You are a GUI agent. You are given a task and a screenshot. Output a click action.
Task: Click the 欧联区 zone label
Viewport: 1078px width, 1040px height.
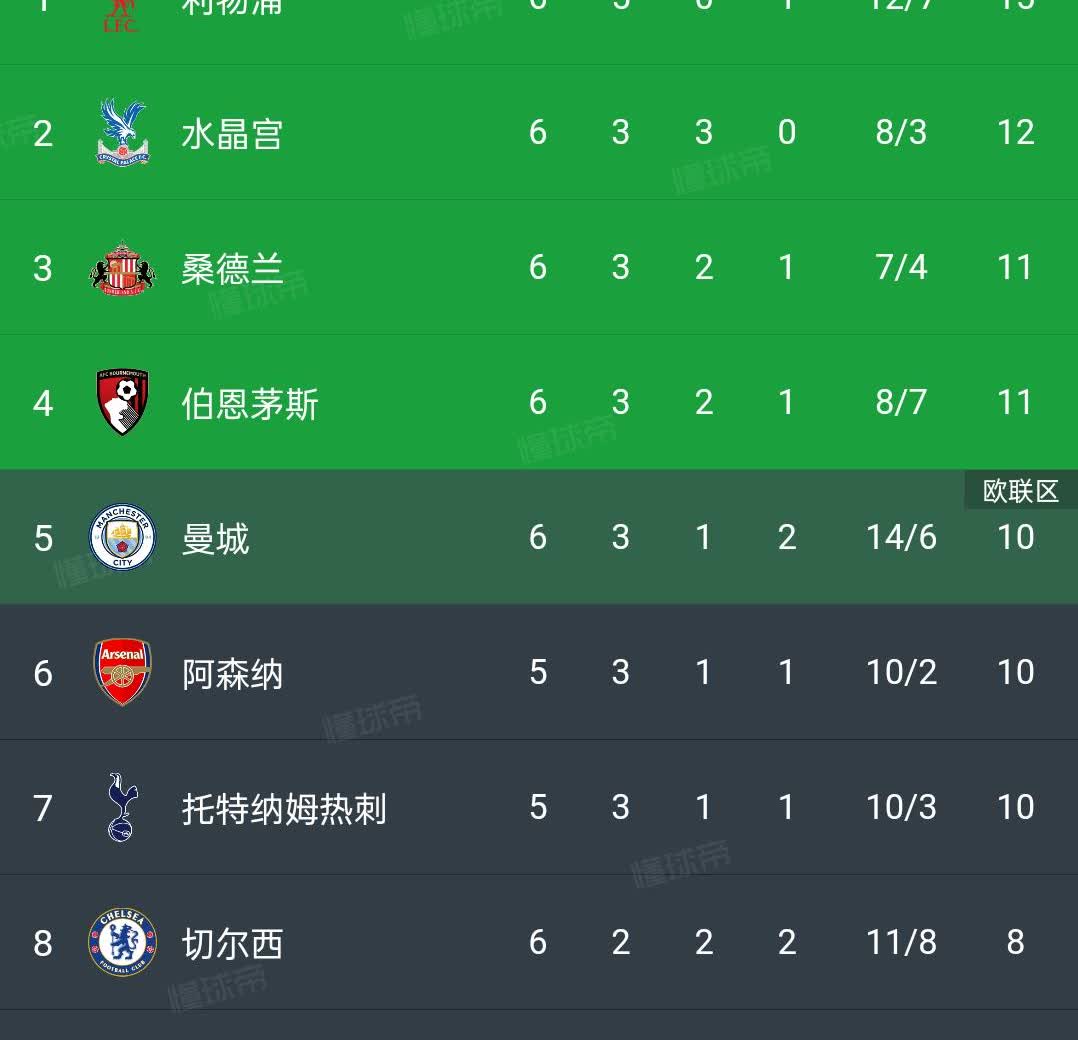[x=1020, y=491]
